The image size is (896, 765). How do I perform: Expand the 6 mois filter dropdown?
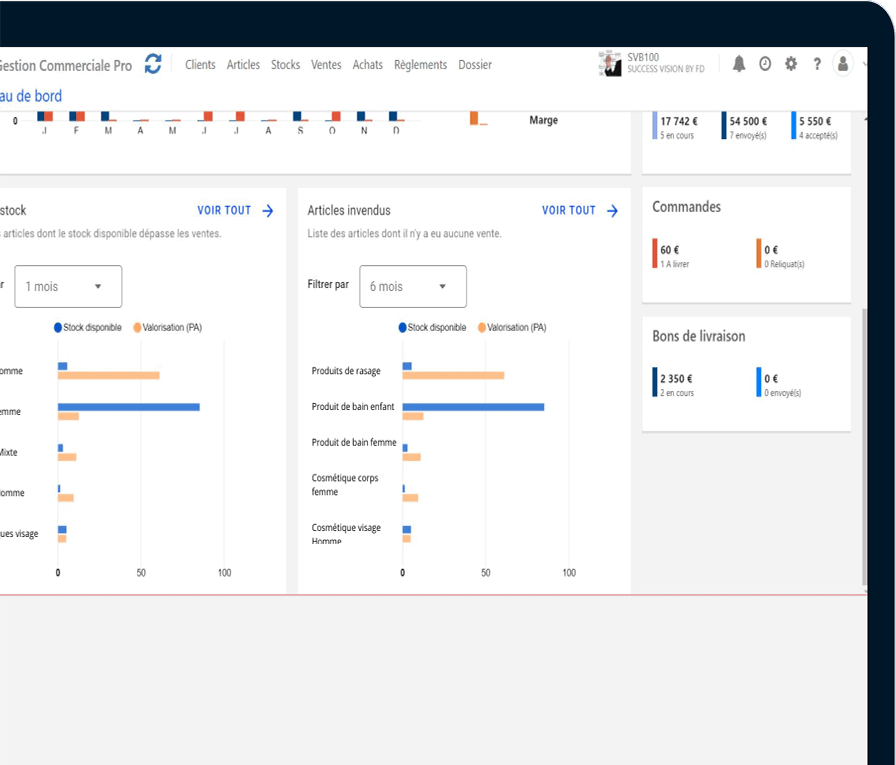(x=412, y=287)
